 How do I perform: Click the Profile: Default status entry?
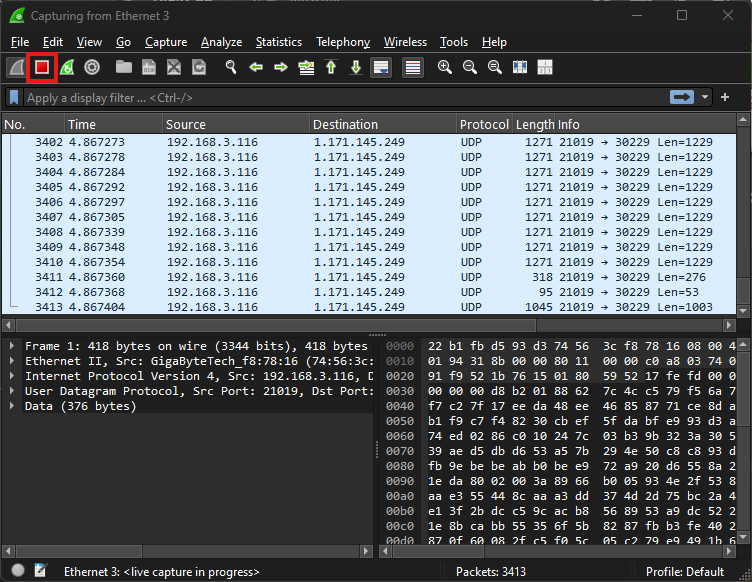click(684, 571)
